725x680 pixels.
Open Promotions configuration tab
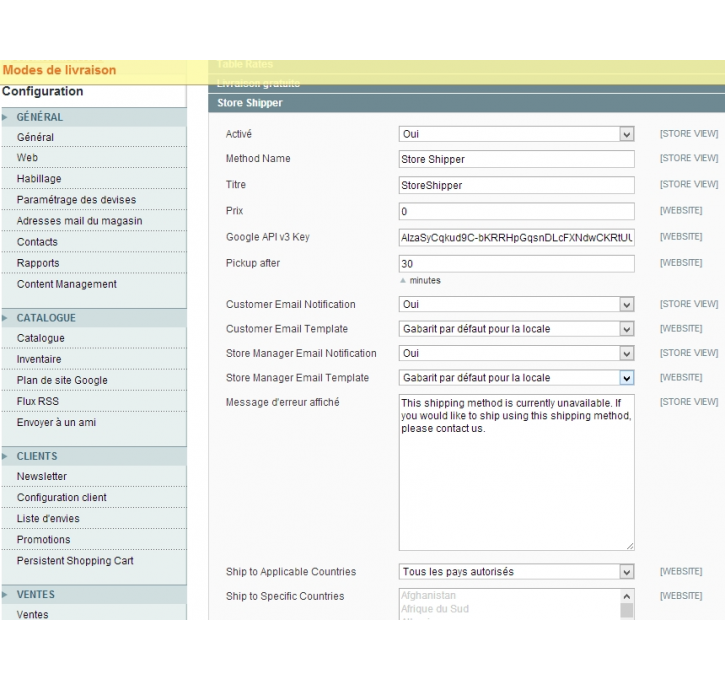click(x=94, y=539)
